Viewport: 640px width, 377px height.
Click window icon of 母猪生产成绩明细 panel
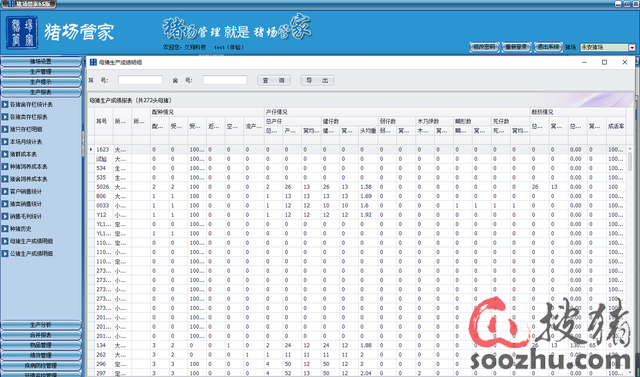pos(93,62)
